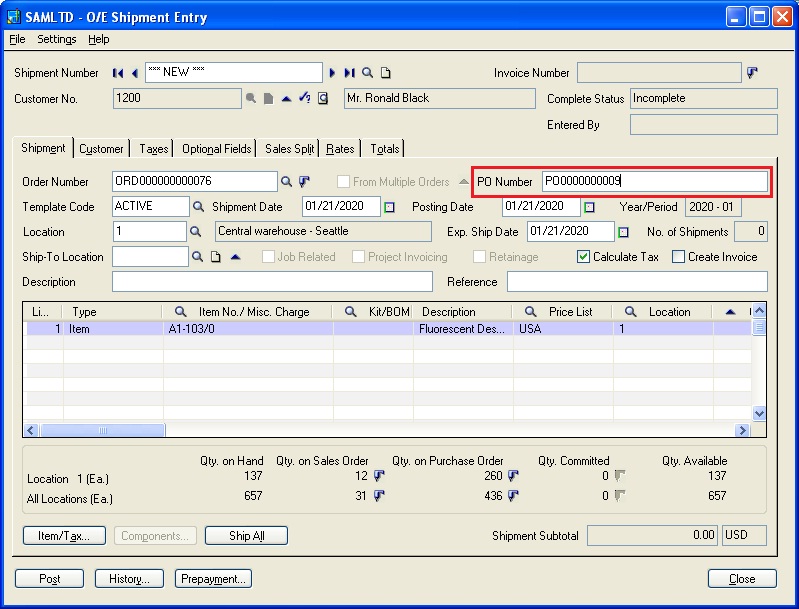Click the Ship All button

click(246, 536)
